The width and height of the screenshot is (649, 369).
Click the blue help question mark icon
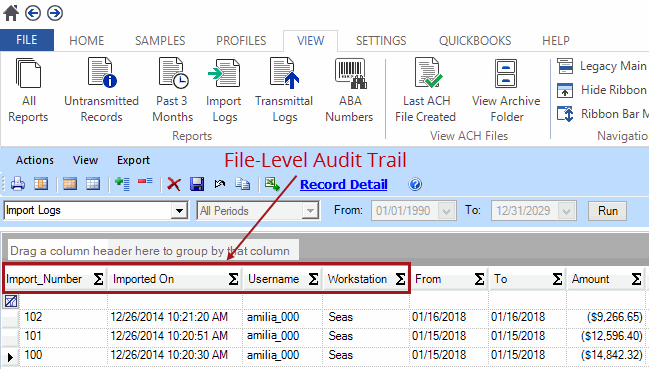[415, 184]
